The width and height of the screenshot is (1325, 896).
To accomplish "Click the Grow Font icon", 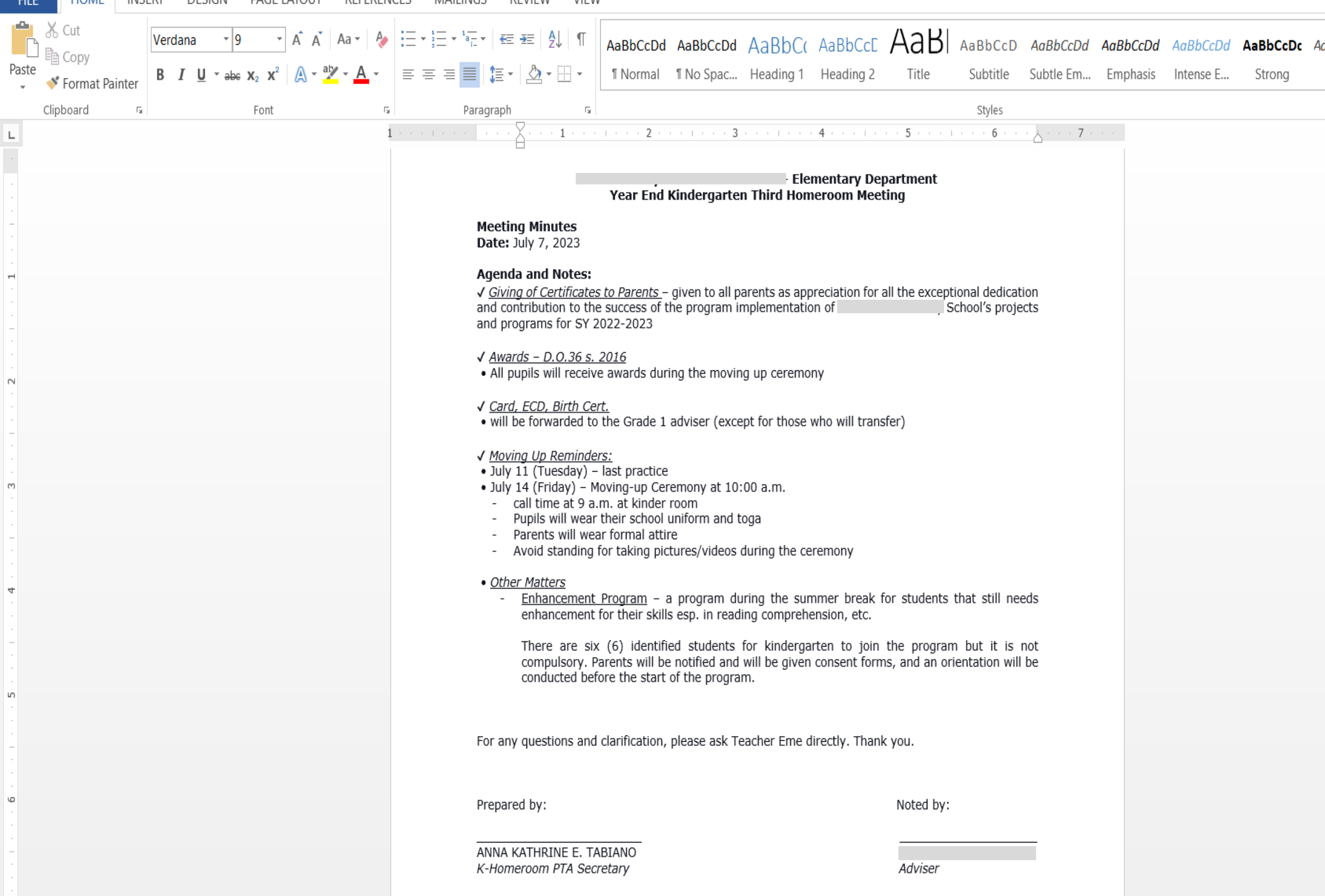I will tap(297, 39).
